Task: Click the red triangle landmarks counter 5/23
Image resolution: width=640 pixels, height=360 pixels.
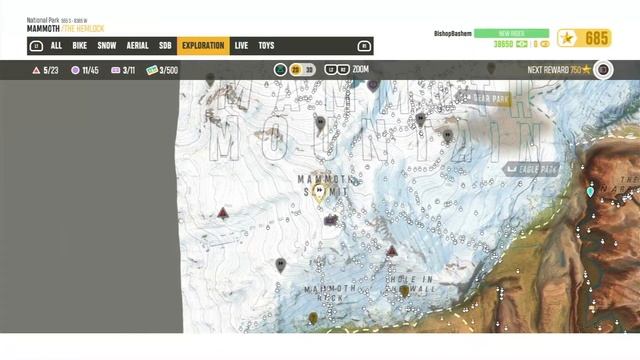Action: (x=45, y=71)
